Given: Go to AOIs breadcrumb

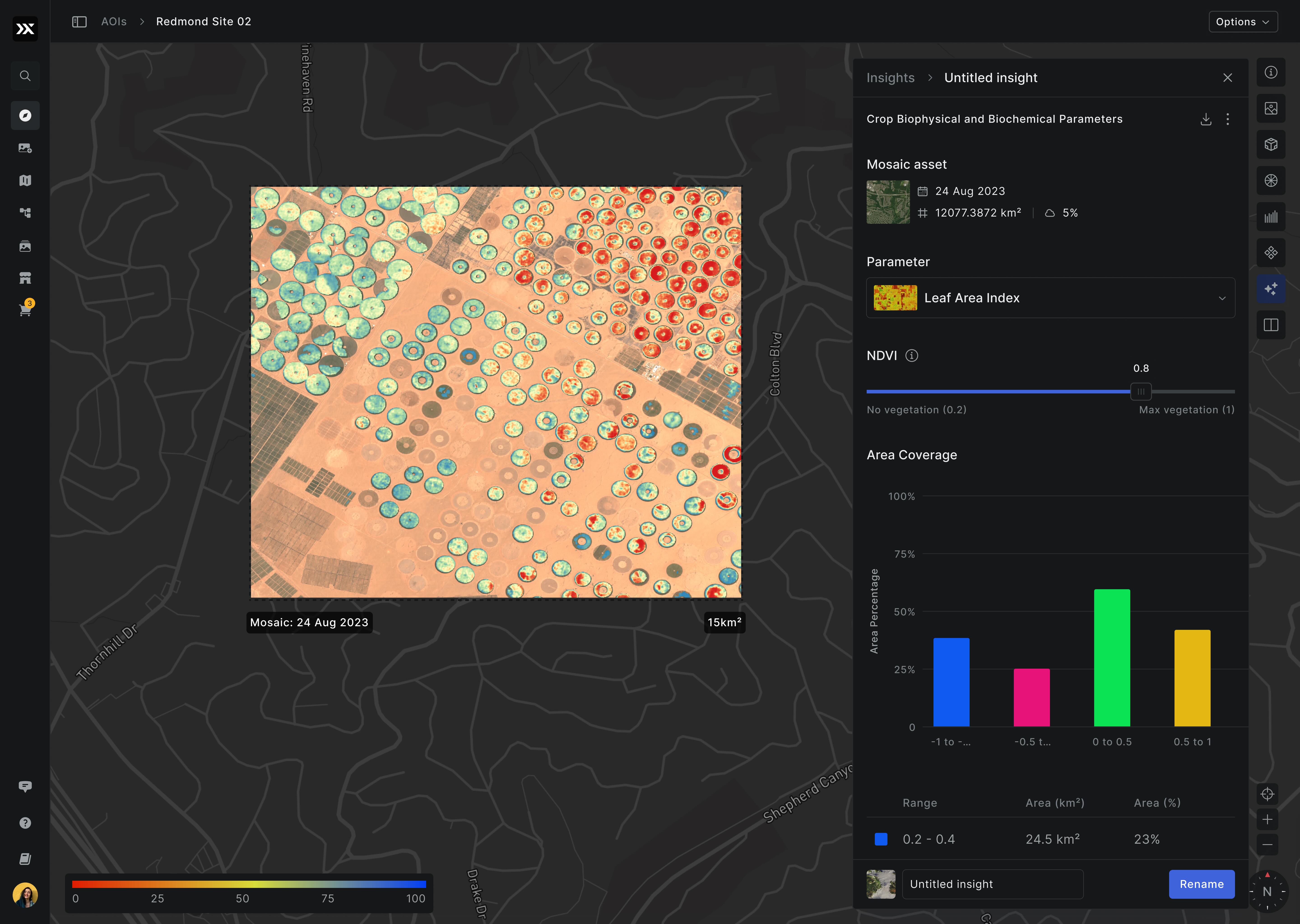Looking at the screenshot, I should click(114, 22).
